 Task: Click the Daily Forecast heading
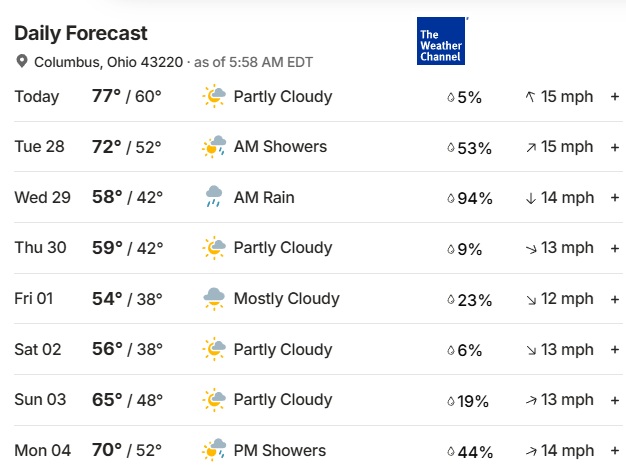pyautogui.click(x=81, y=34)
